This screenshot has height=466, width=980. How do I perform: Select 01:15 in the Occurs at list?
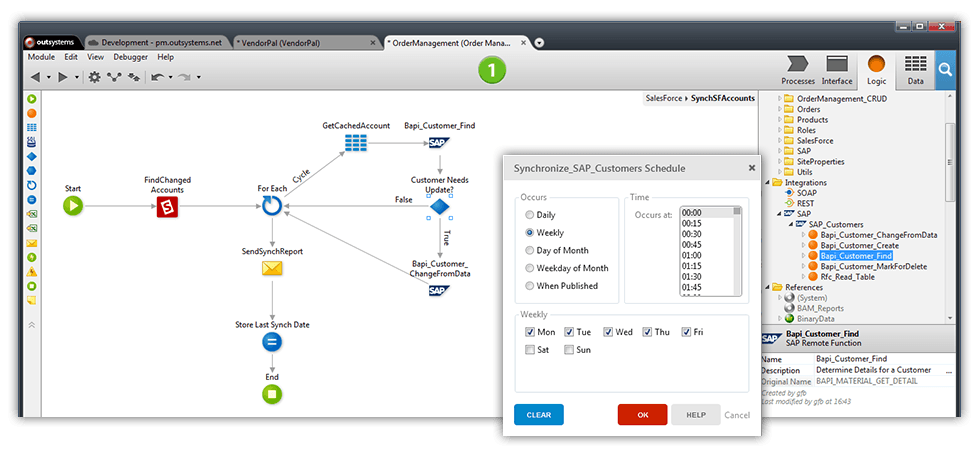click(x=691, y=265)
